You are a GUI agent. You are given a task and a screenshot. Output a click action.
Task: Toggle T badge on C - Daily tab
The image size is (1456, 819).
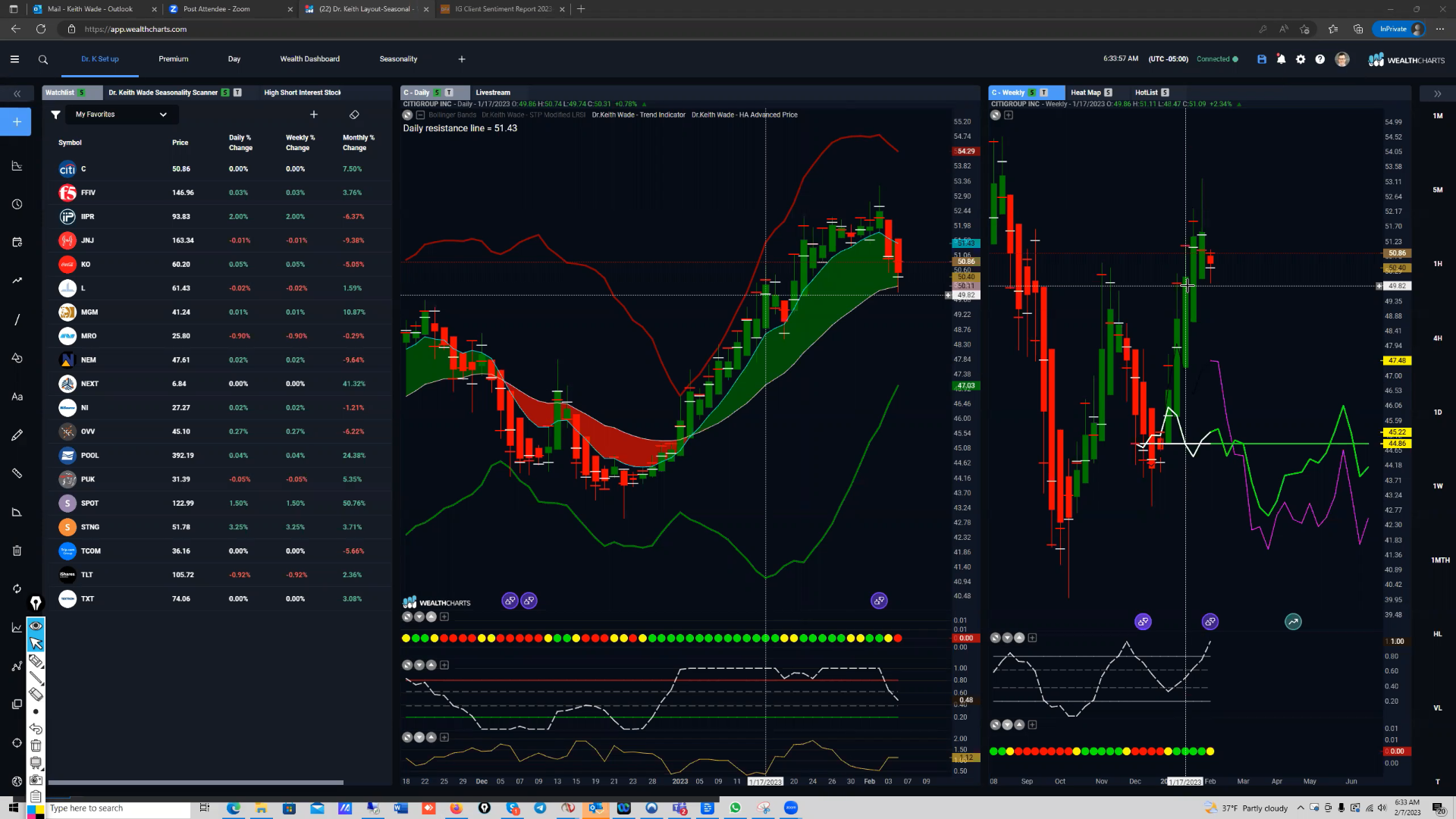(x=449, y=93)
